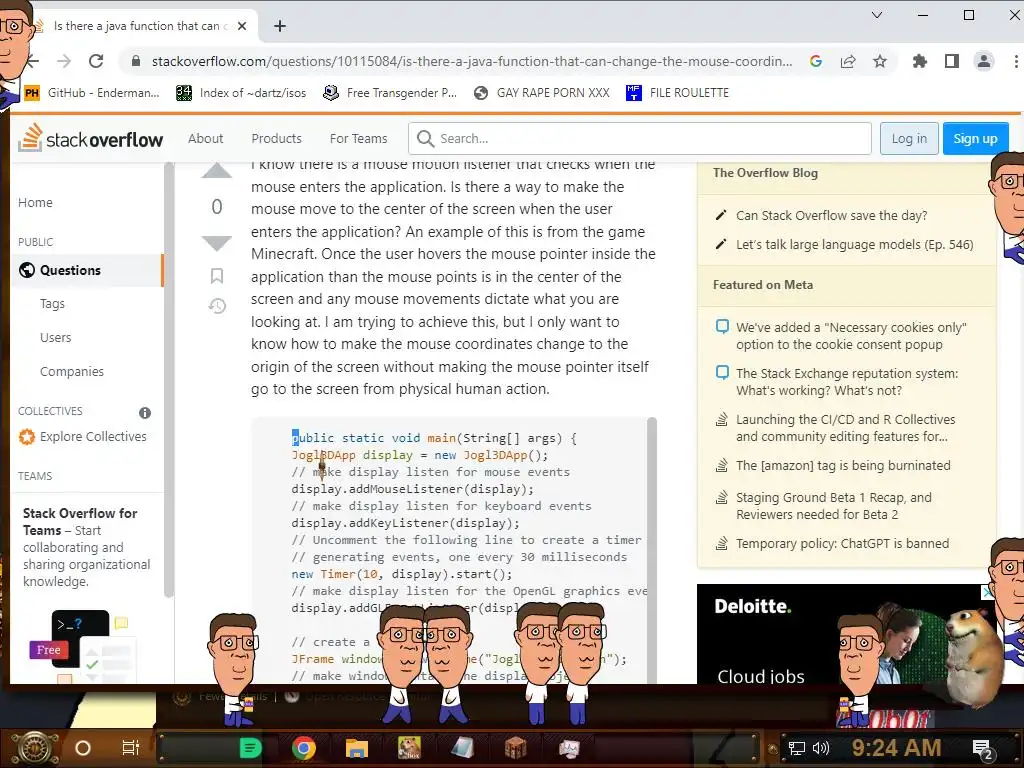Open the 'Necessary cookies only' meta post
Viewport: 1024px width, 768px height.
tap(851, 336)
